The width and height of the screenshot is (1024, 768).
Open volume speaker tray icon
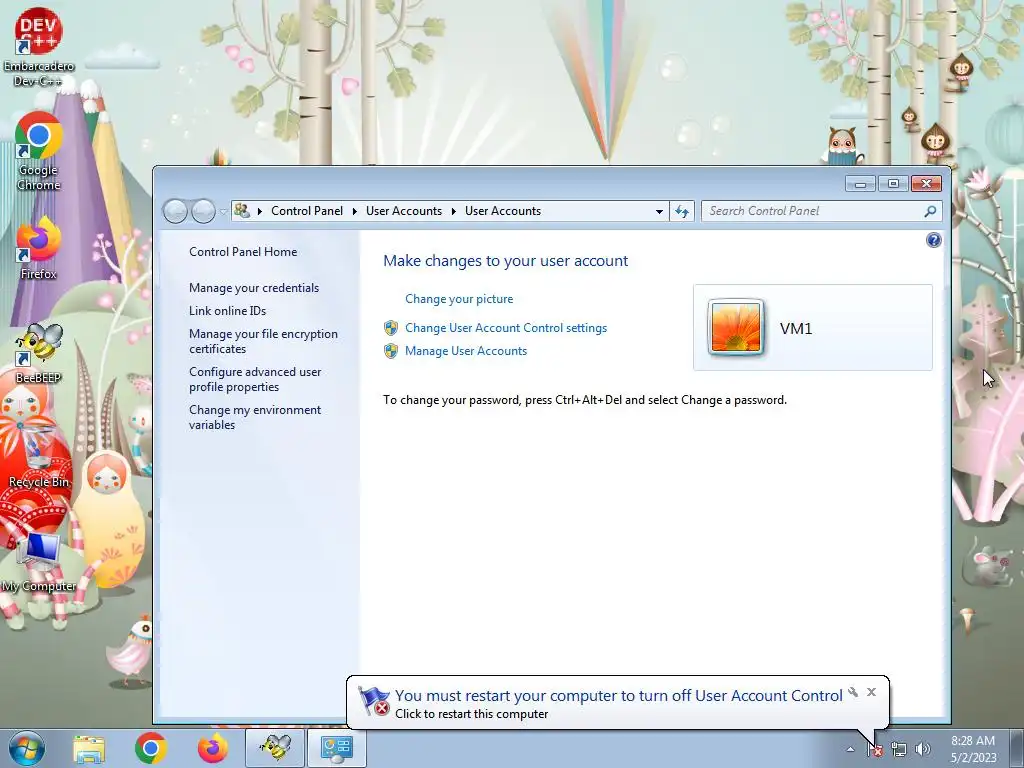[922, 750]
